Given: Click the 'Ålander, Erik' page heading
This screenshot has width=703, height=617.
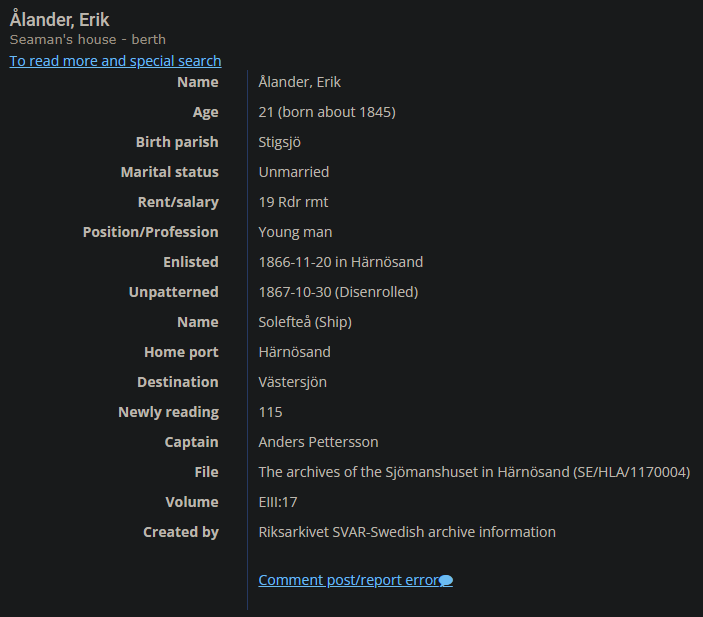Looking at the screenshot, I should [x=60, y=20].
